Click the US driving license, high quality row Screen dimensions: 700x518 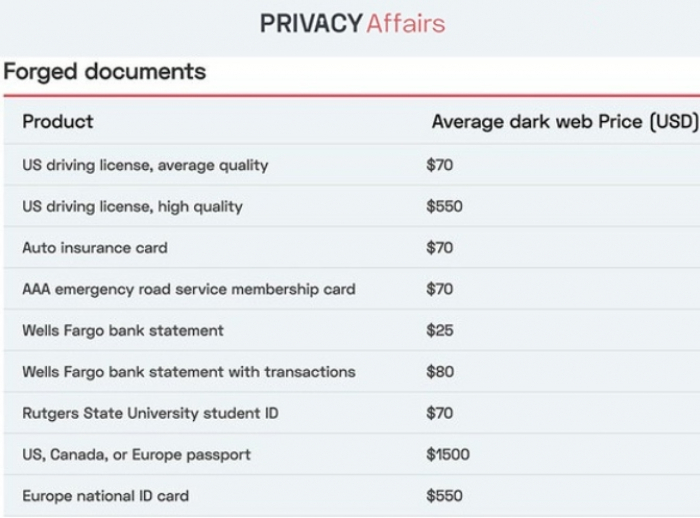352,206
